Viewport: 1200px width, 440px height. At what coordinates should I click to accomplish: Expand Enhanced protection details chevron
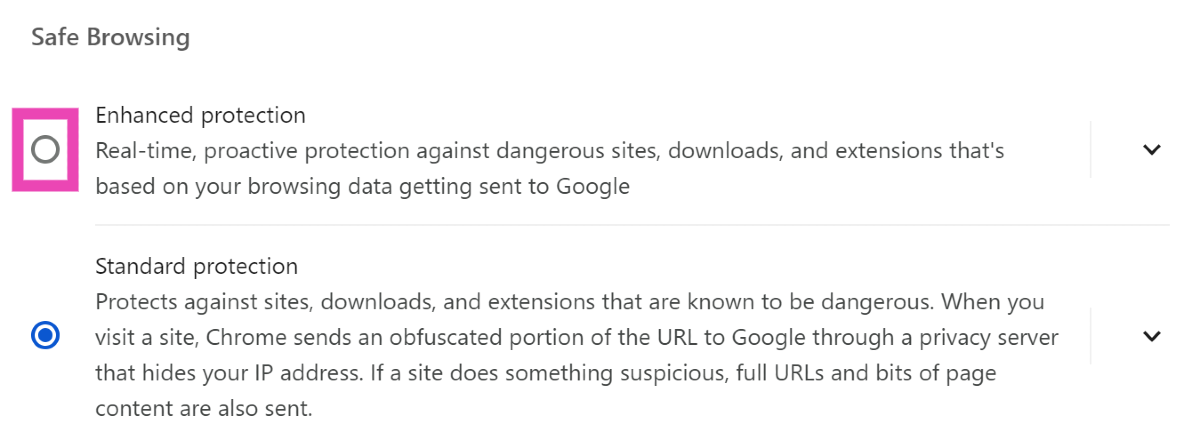click(1152, 150)
